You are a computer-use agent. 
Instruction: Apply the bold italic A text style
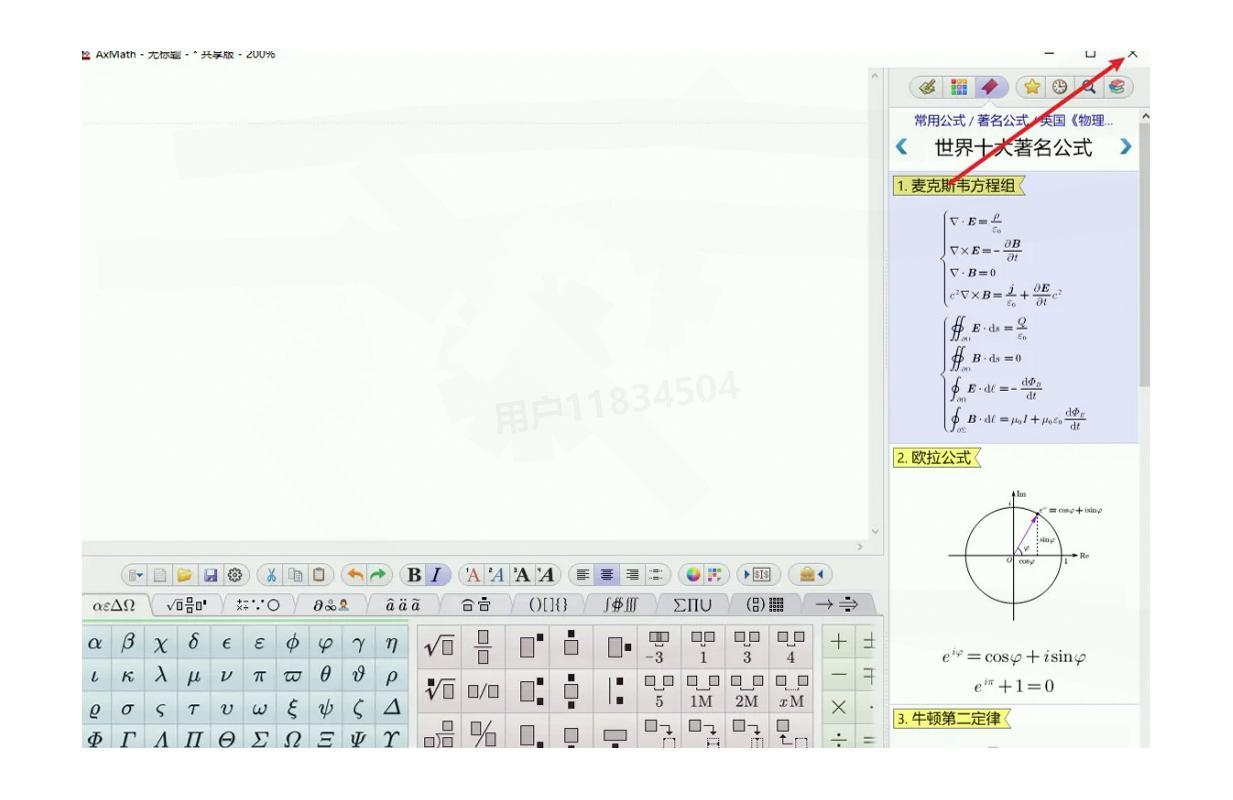[x=546, y=575]
